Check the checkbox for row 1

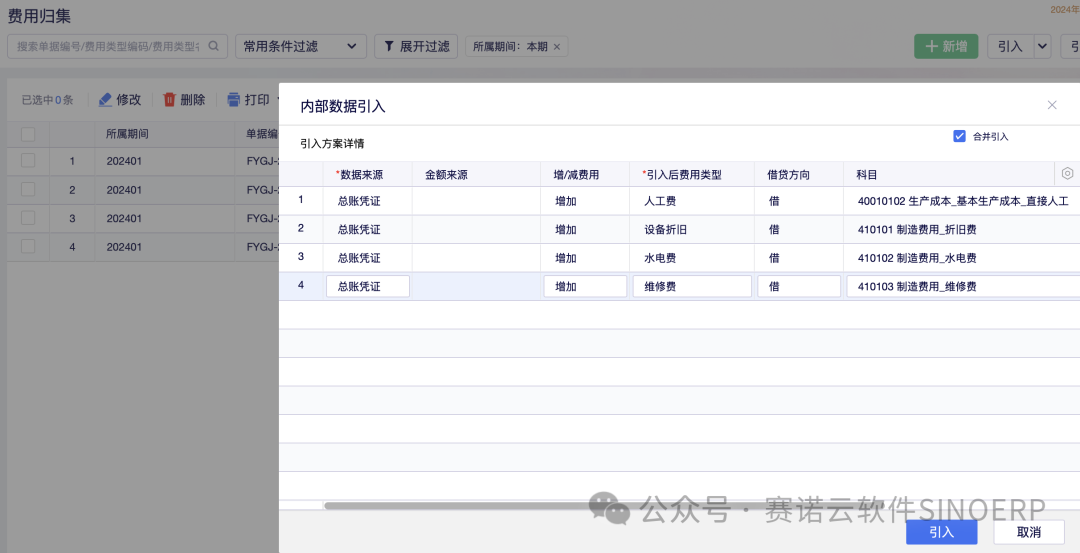pyautogui.click(x=28, y=161)
